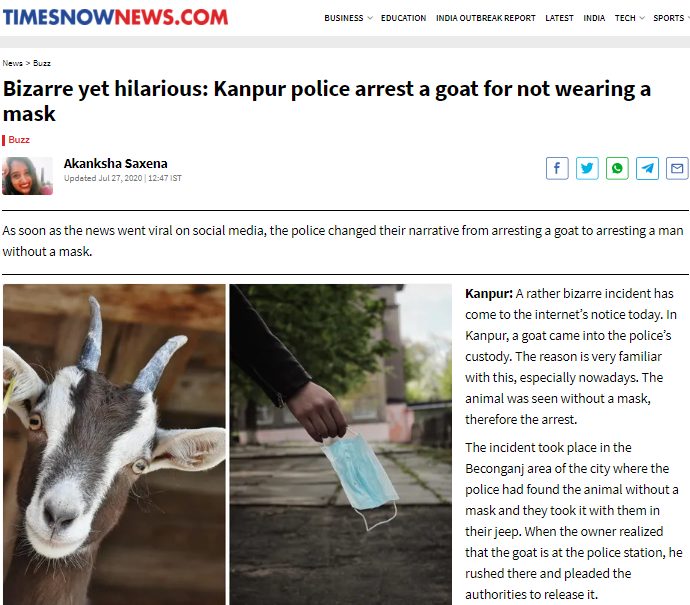Image resolution: width=690 pixels, height=605 pixels.
Task: Email the article using envelope icon
Action: 677,168
